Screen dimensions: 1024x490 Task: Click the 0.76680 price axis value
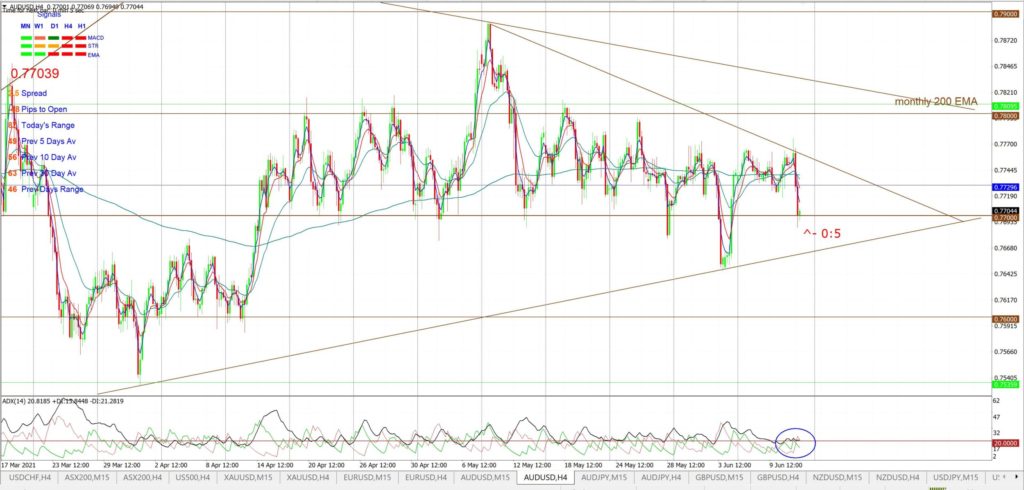tap(1005, 248)
